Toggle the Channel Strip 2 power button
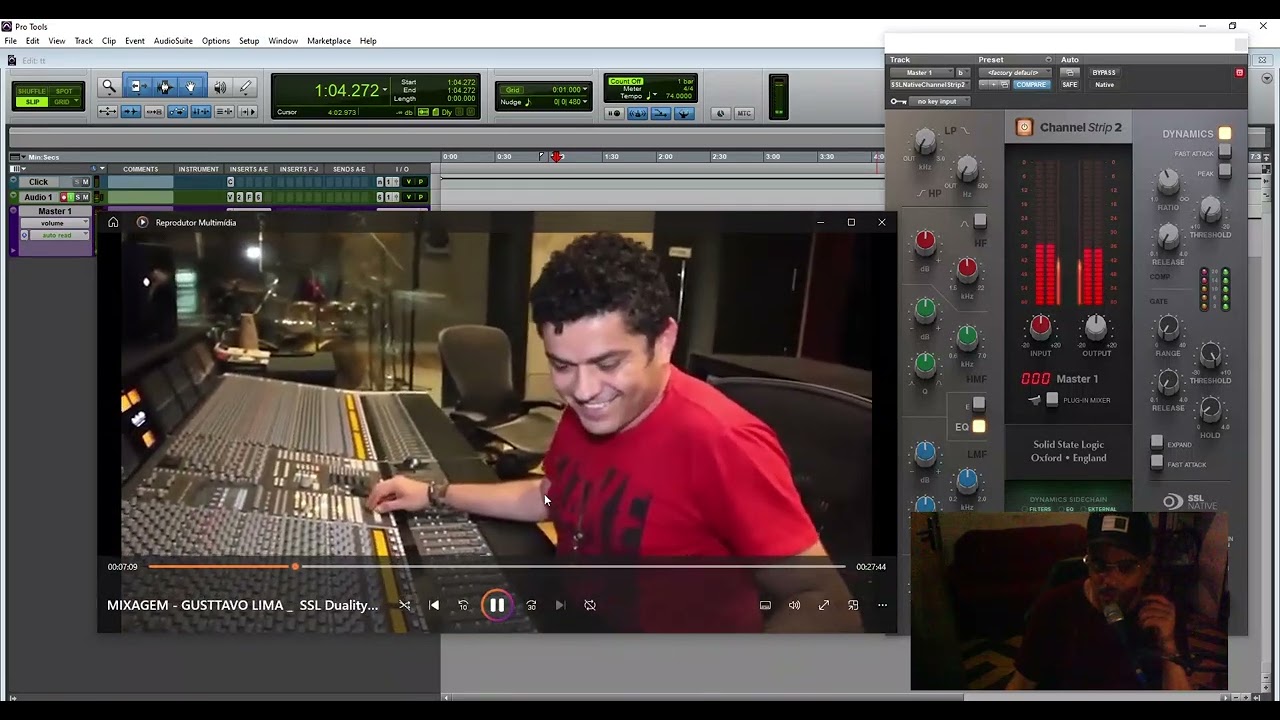 pyautogui.click(x=1024, y=127)
